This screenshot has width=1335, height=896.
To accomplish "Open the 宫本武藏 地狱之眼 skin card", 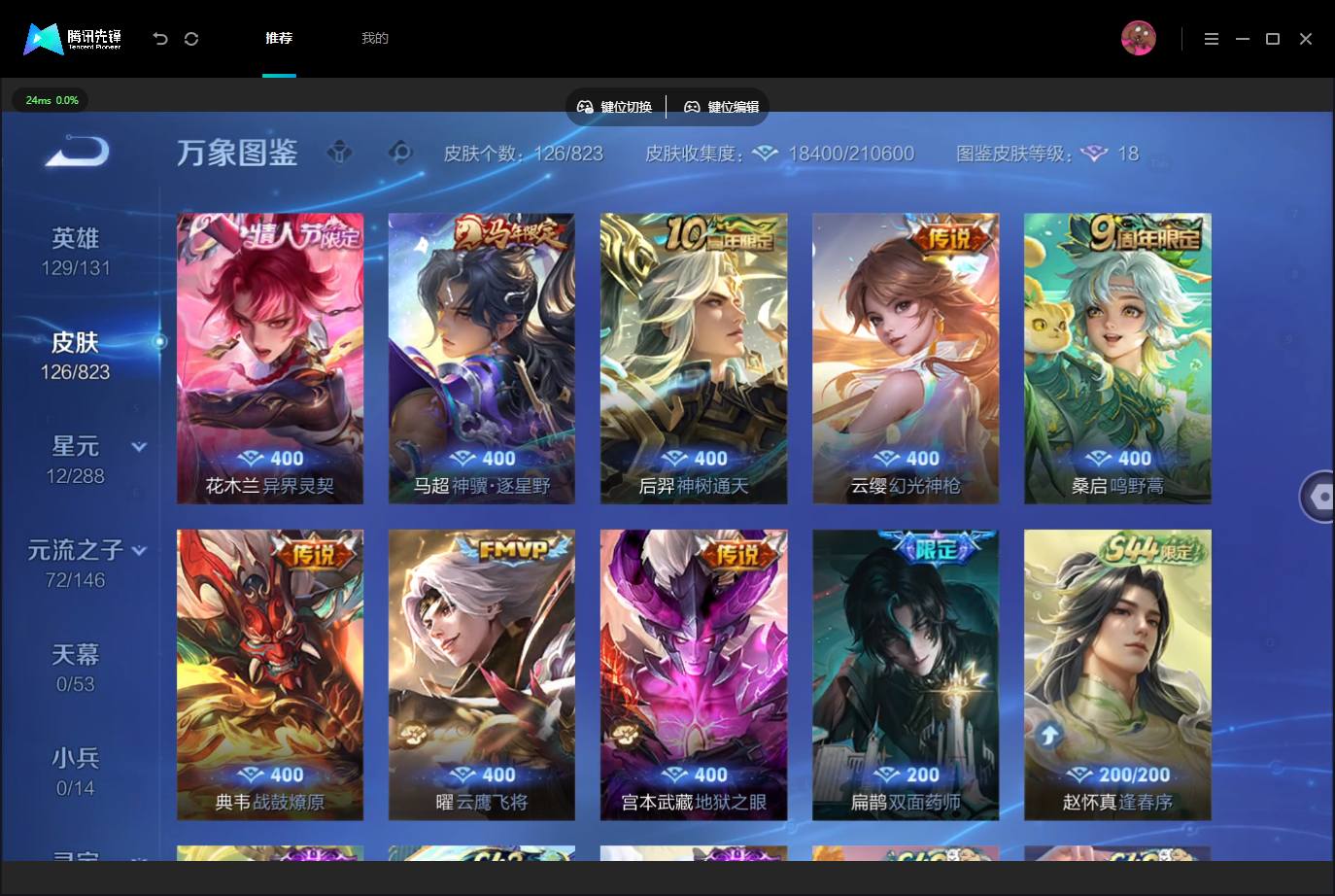I will point(694,675).
